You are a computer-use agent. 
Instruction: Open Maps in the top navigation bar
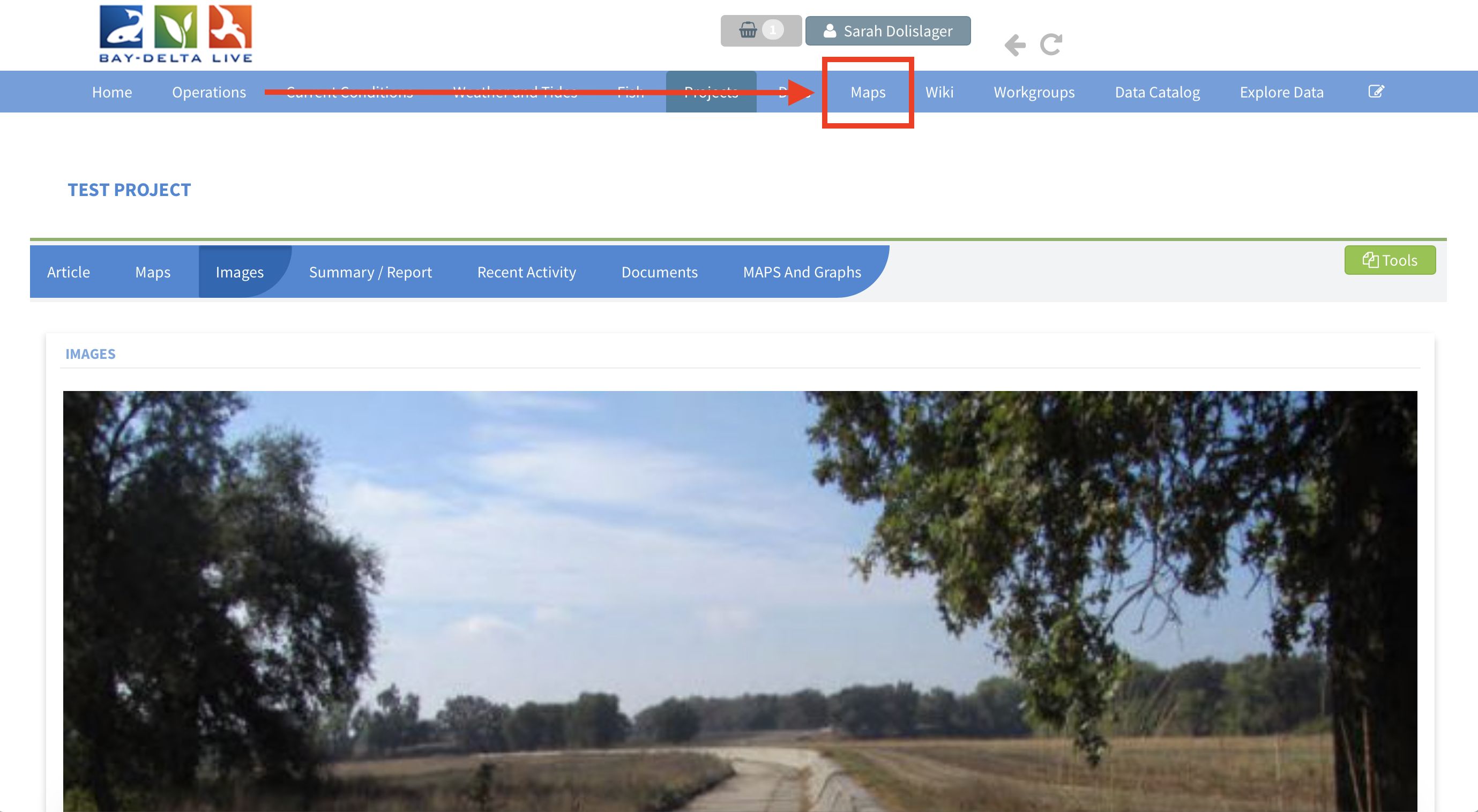[868, 92]
